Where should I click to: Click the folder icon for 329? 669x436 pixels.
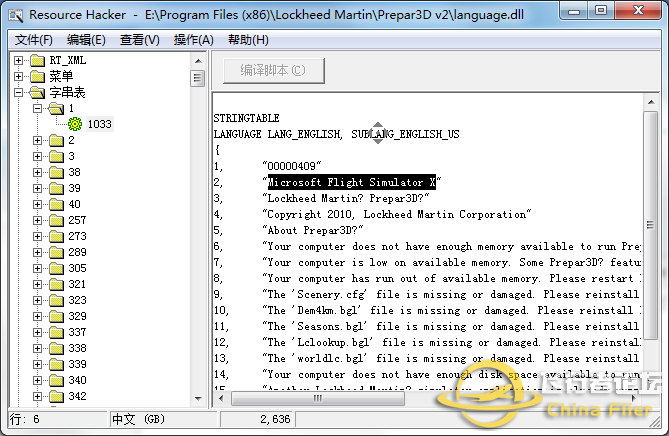click(56, 317)
